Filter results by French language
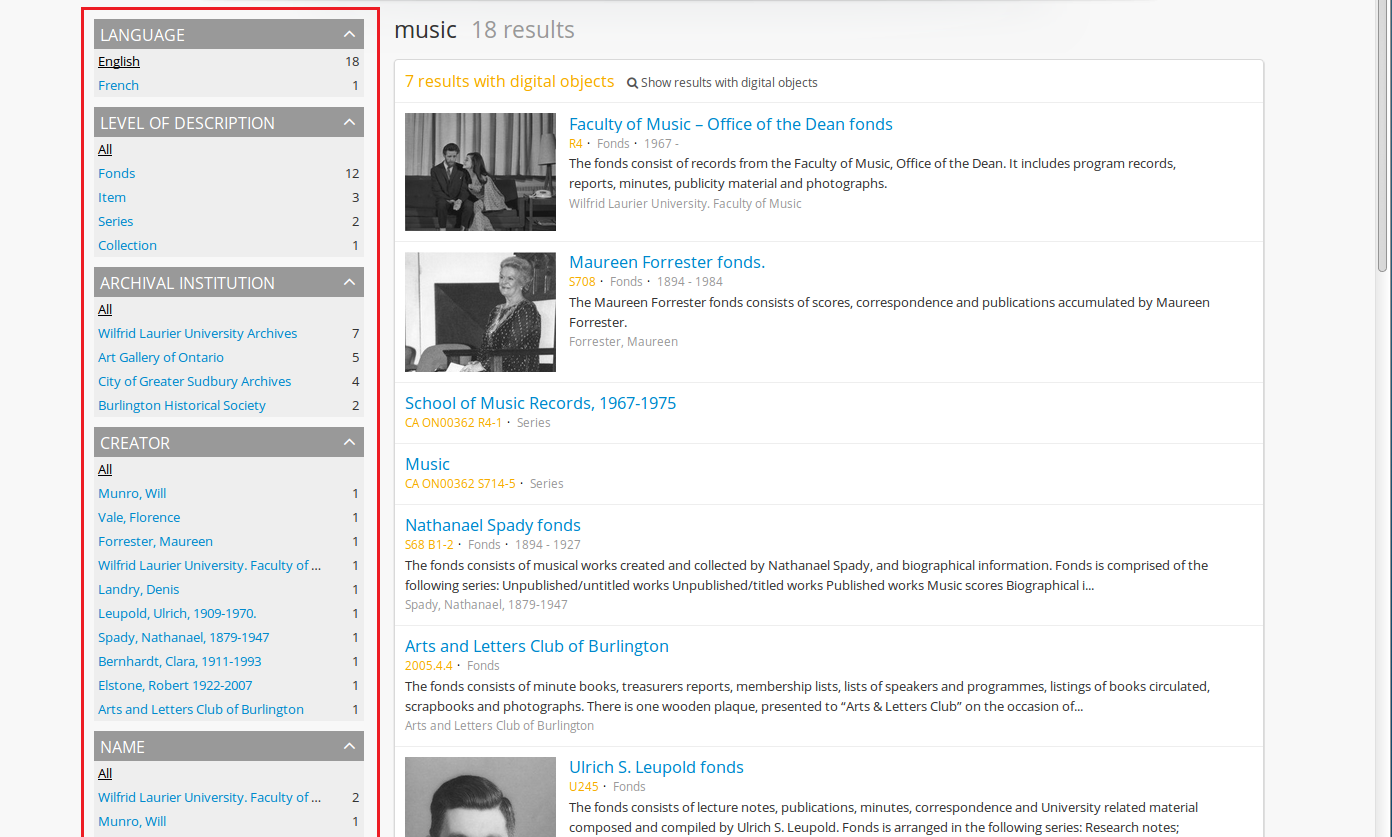 pos(118,86)
